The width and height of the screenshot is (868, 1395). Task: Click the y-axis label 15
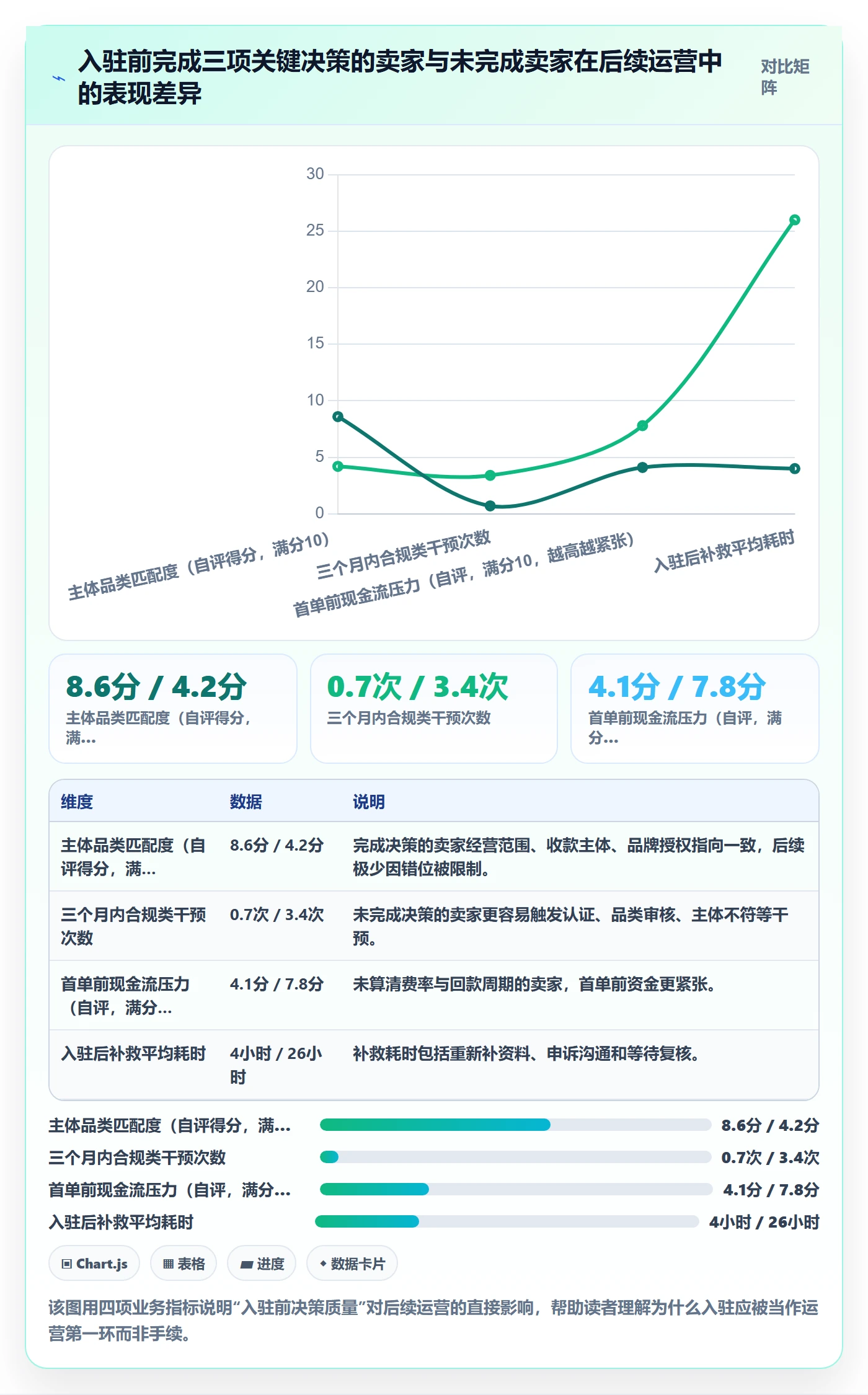point(315,343)
